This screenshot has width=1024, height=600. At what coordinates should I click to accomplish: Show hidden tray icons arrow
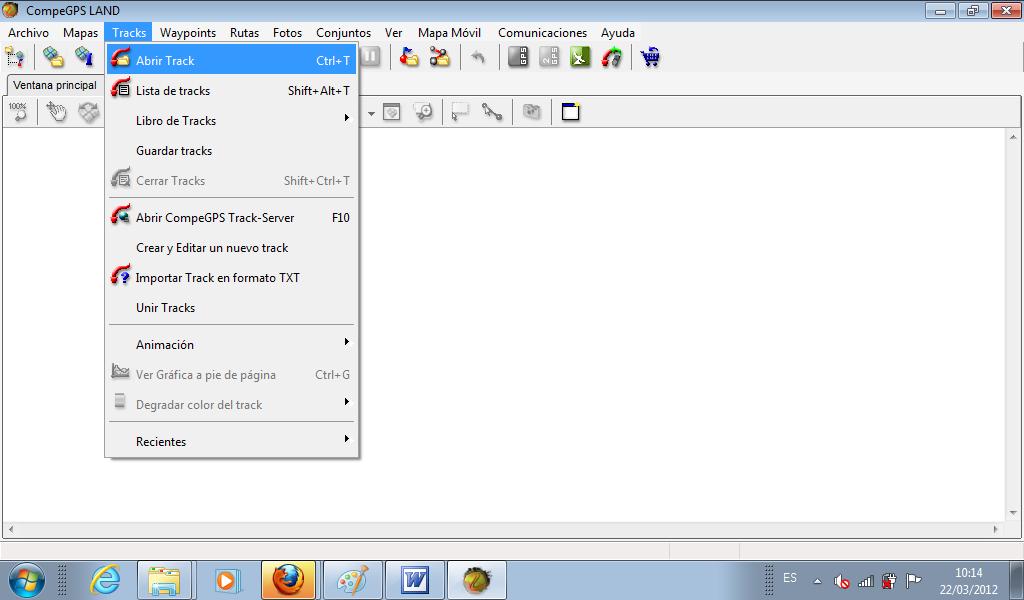(817, 580)
